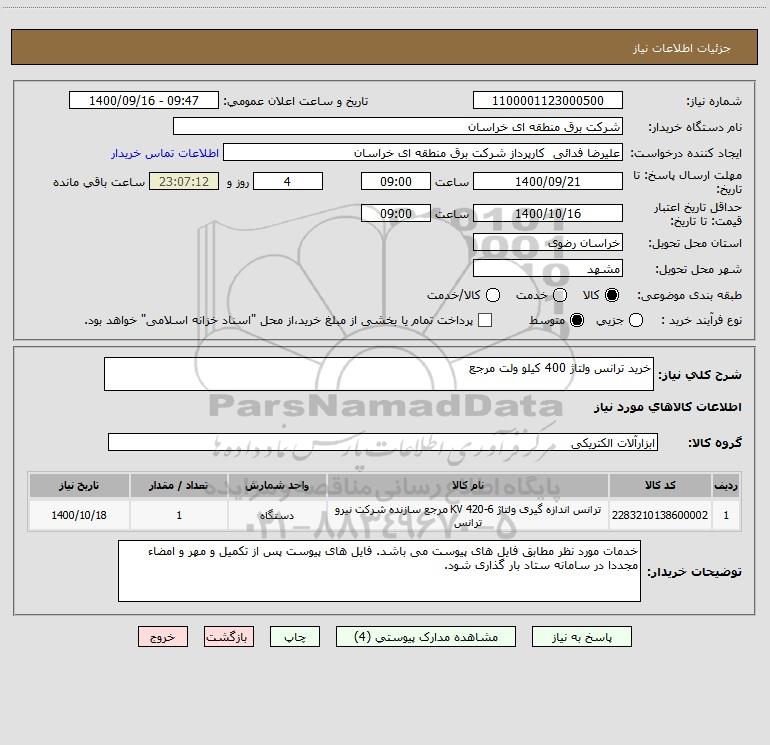Click the product name cell ترانس اندازه گیری ولتاژ
The width and height of the screenshot is (770, 745).
tap(468, 516)
